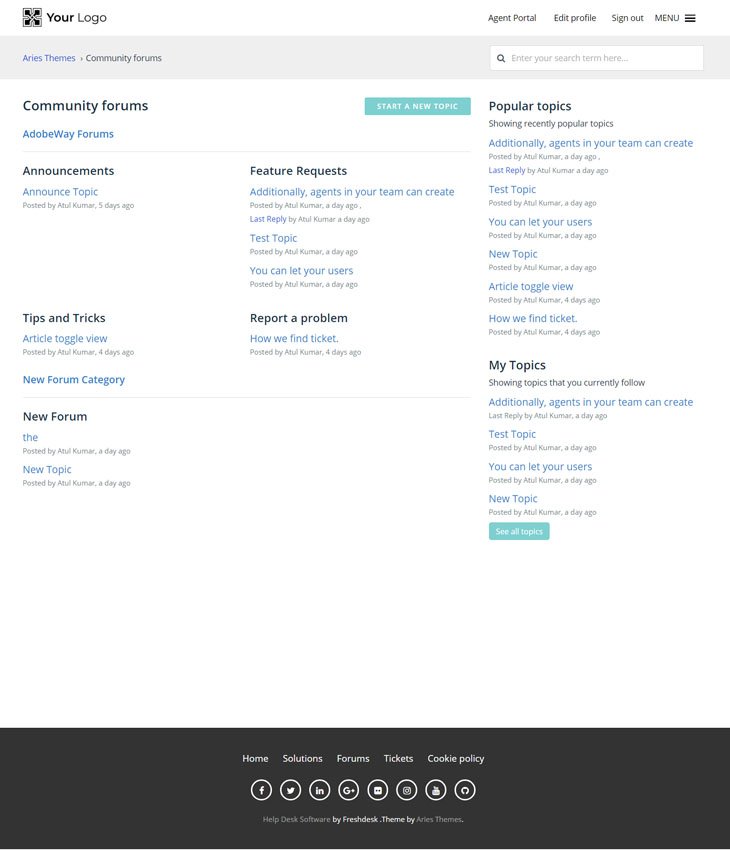Click Sign out in the header

tap(627, 18)
